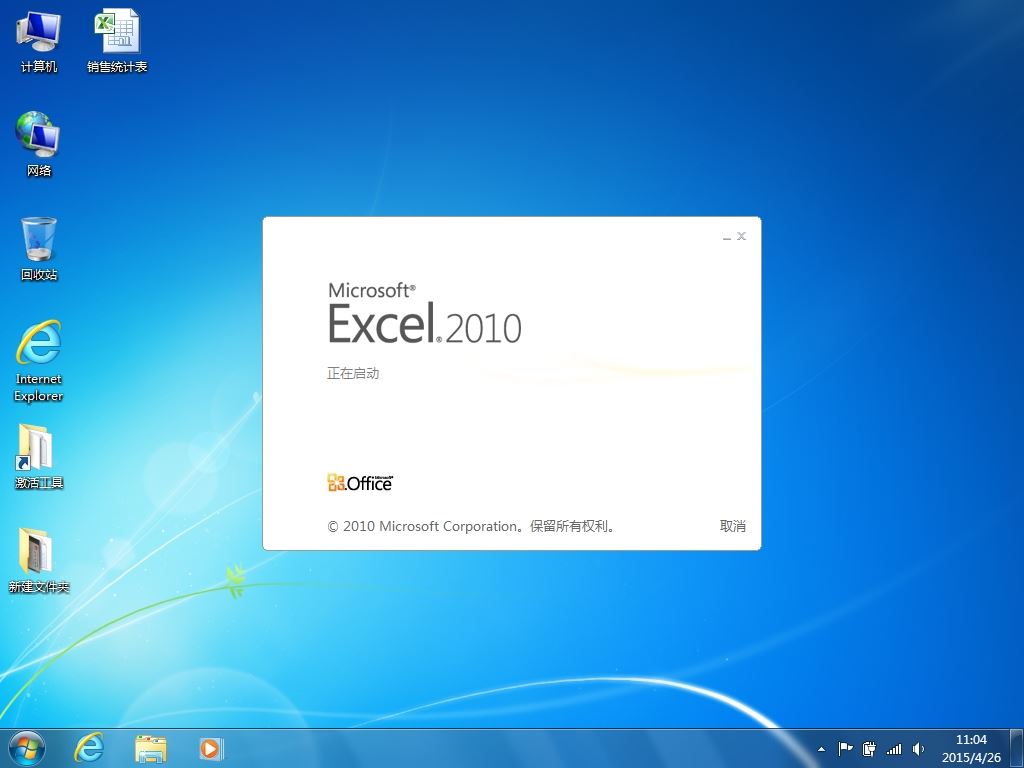The height and width of the screenshot is (768, 1024).
Task: Open the 计算机 desktop icon
Action: (39, 41)
